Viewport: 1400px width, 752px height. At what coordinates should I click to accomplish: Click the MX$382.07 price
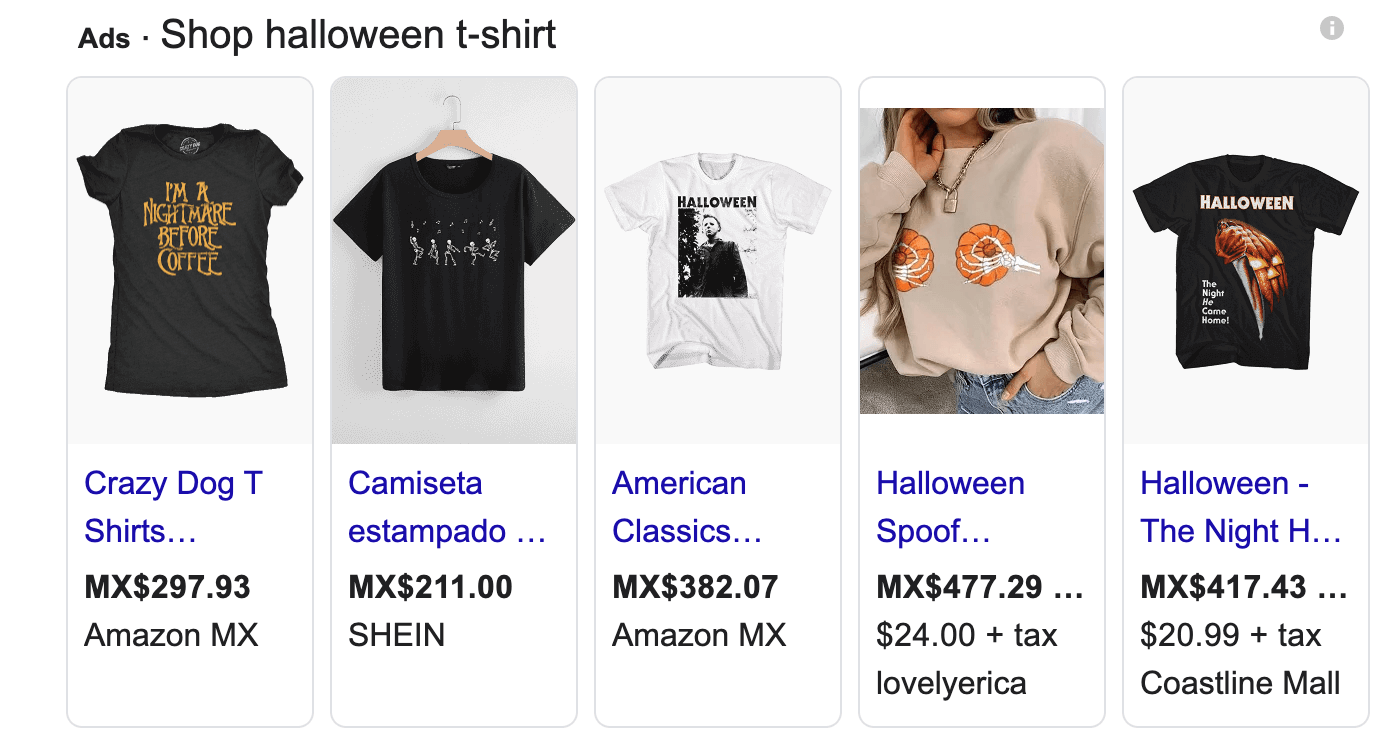pyautogui.click(x=695, y=587)
